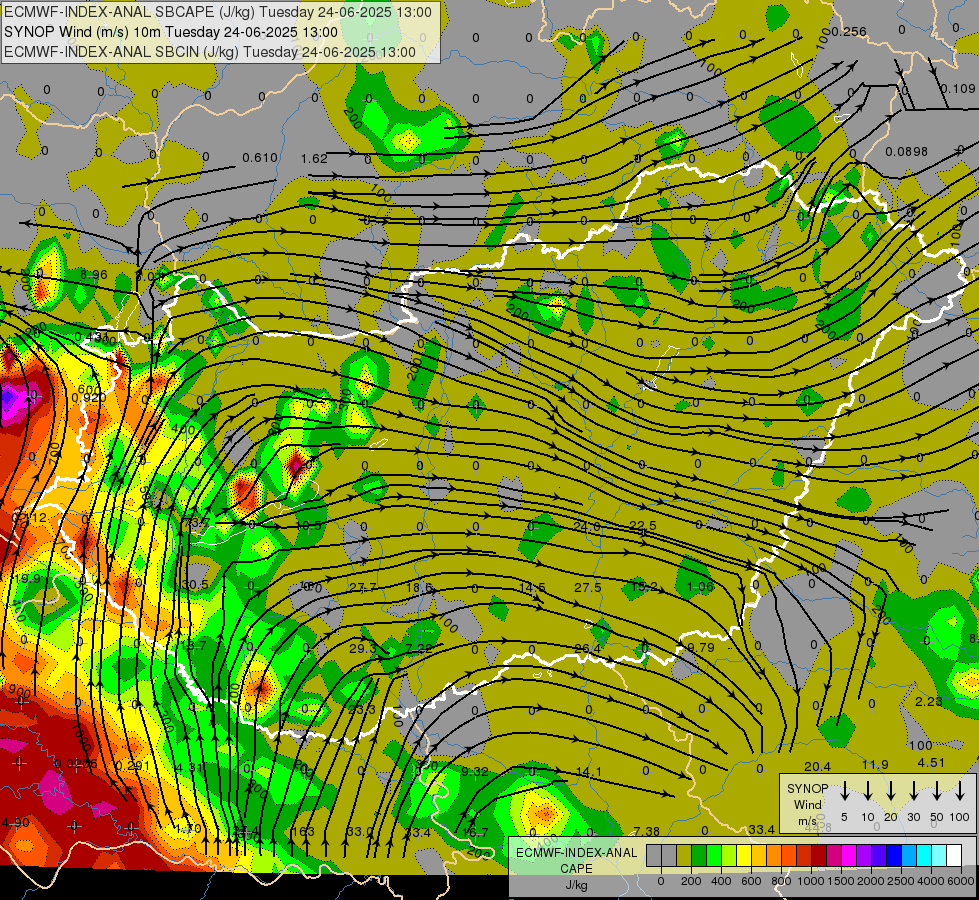Click the wind arrow above 20 m/s
Image resolution: width=979 pixels, height=900 pixels.
pos(890,791)
